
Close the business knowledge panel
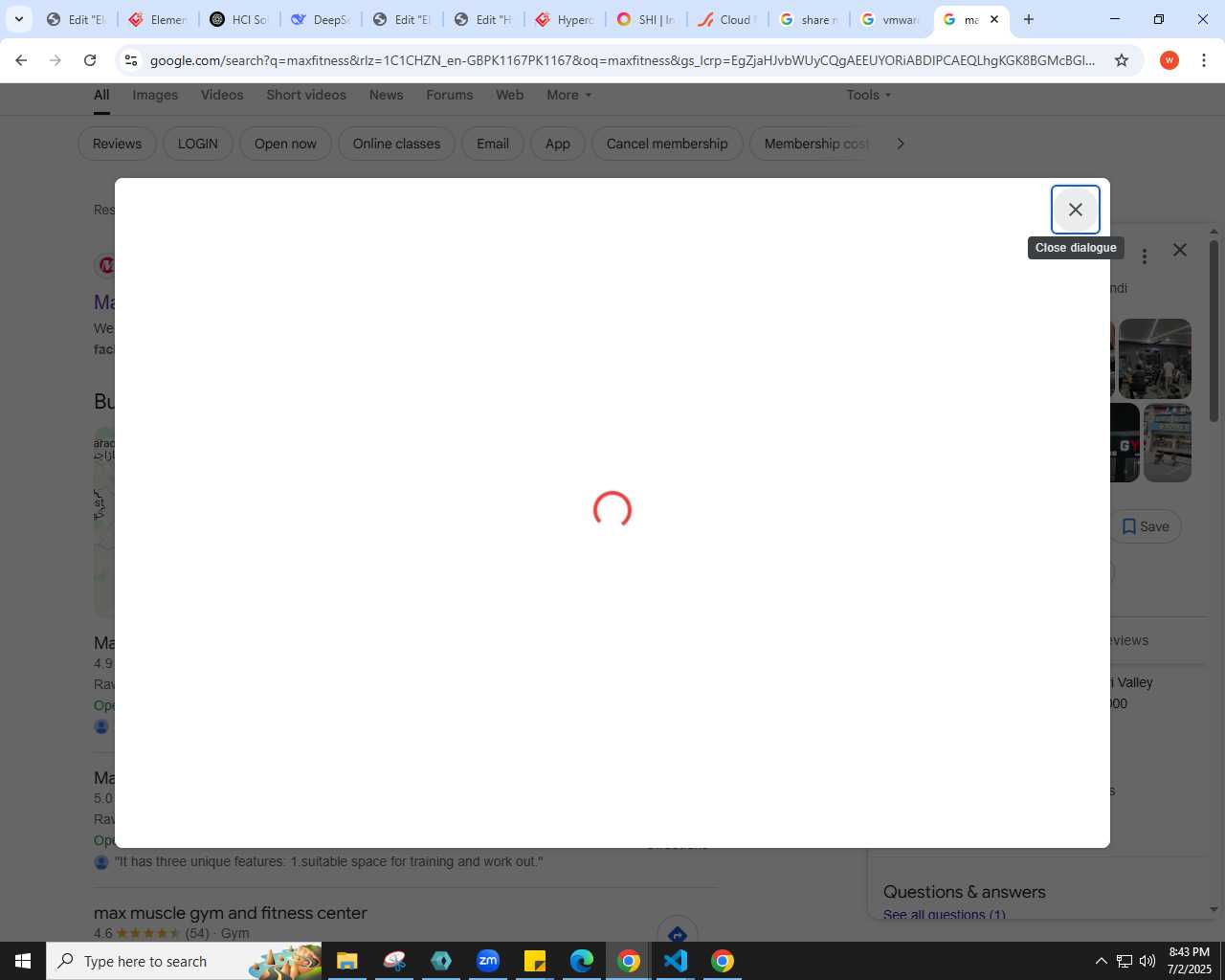tap(1180, 250)
